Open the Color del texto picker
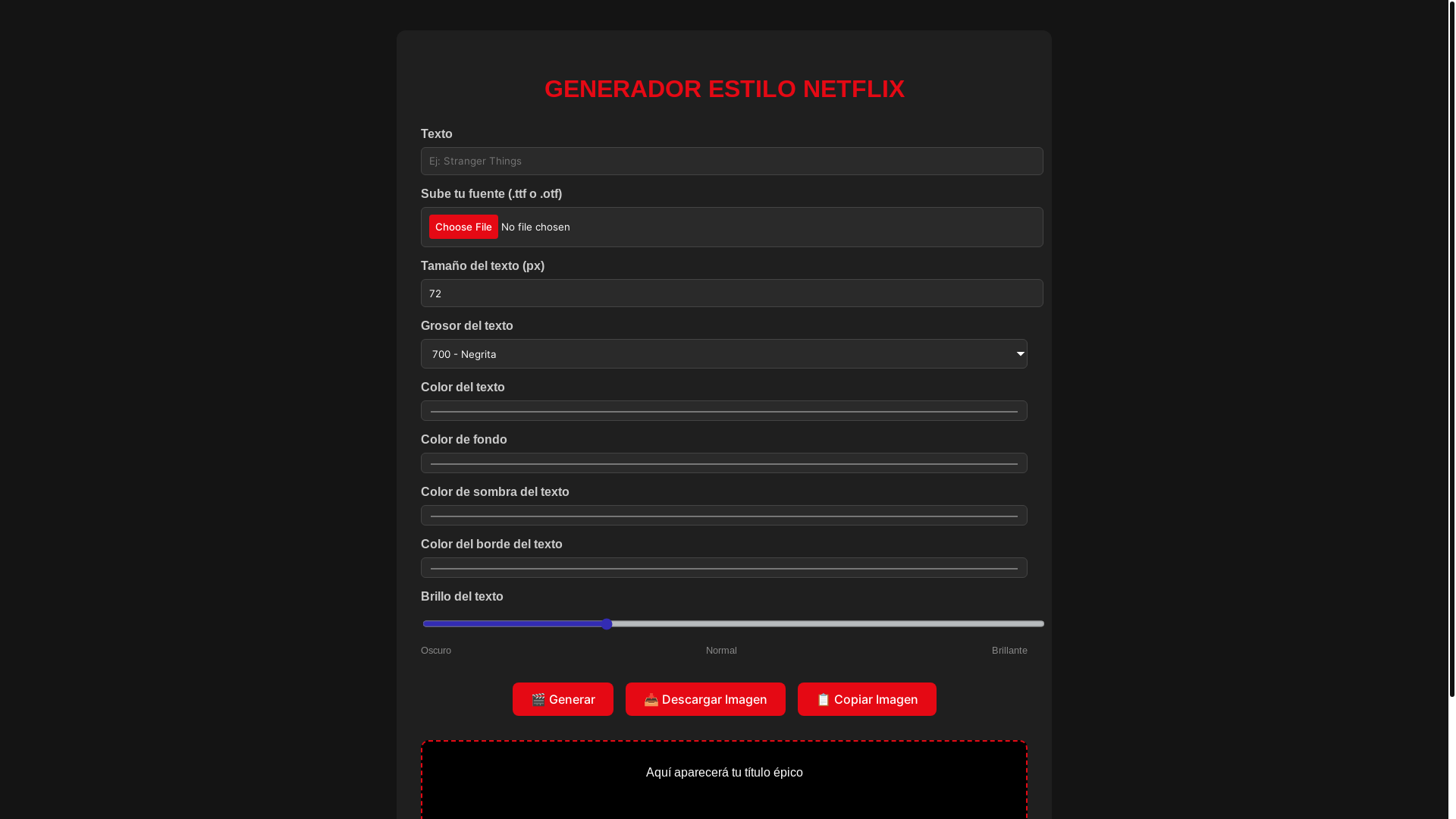The height and width of the screenshot is (819, 1456). click(x=724, y=411)
